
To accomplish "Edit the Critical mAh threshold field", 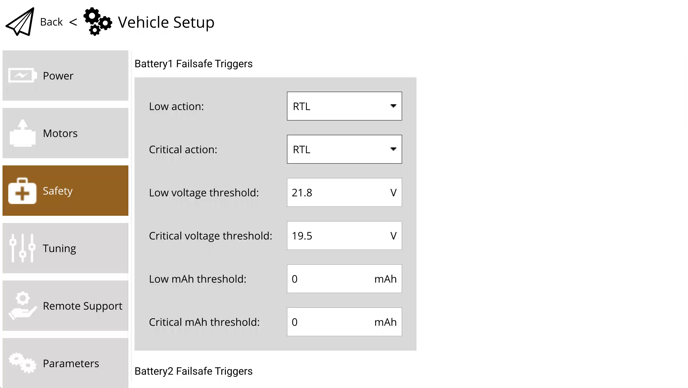I will pyautogui.click(x=344, y=322).
